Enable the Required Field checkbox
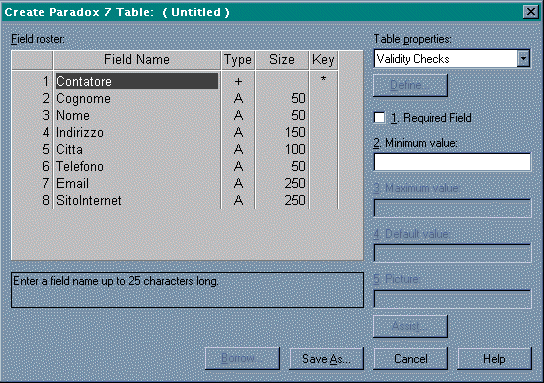 379,118
